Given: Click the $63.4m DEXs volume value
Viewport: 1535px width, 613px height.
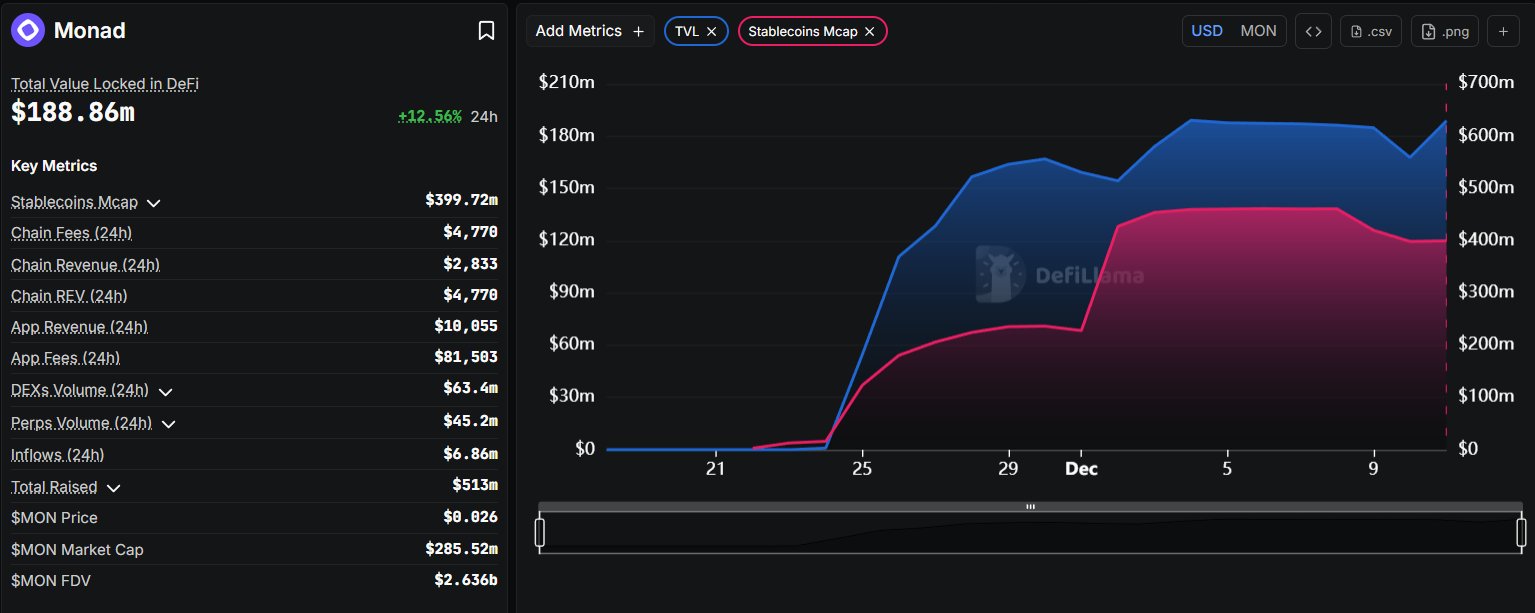Looking at the screenshot, I should tap(470, 388).
